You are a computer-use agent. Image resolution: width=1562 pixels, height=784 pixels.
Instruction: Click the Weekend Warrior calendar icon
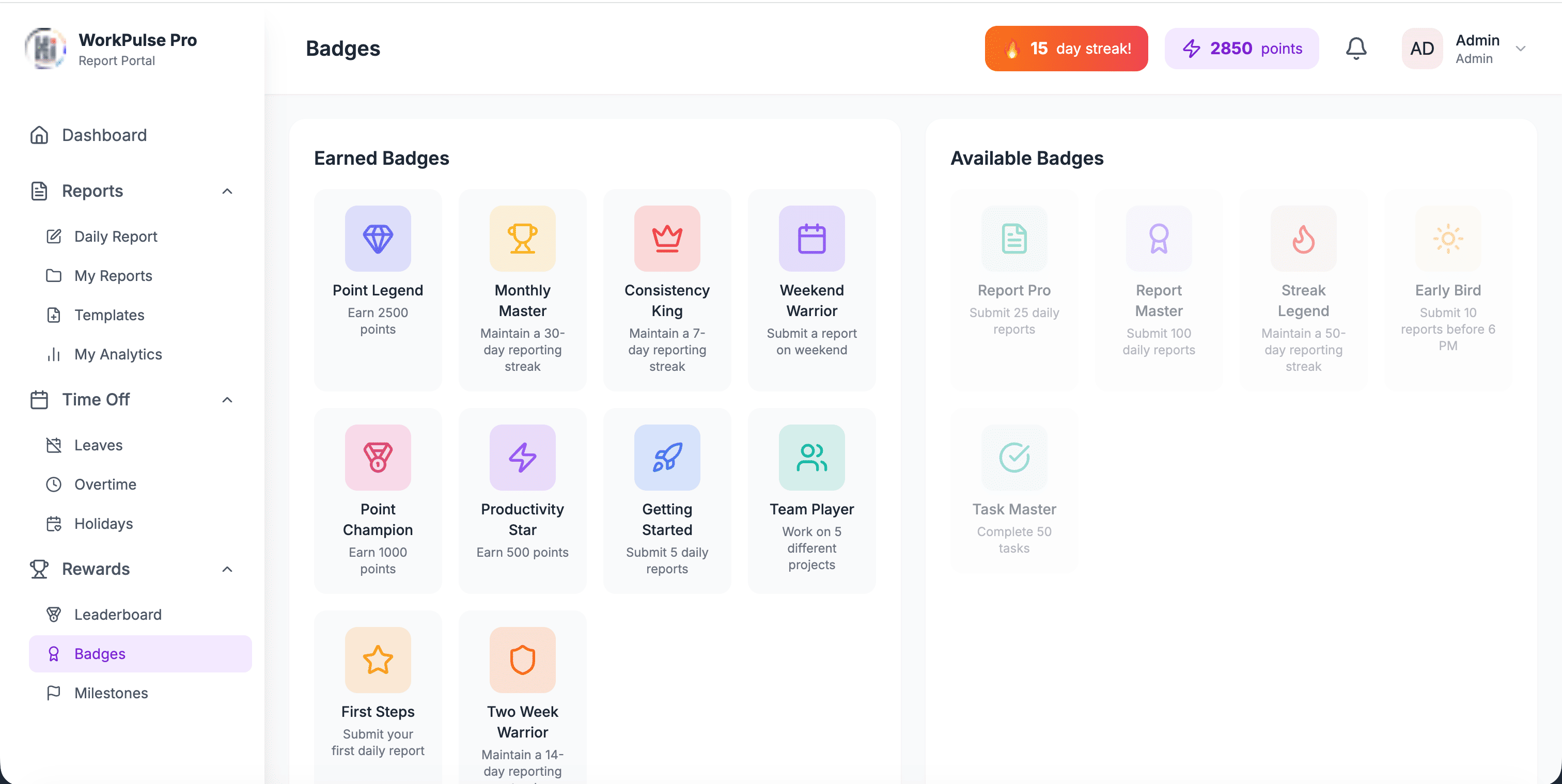pyautogui.click(x=811, y=238)
